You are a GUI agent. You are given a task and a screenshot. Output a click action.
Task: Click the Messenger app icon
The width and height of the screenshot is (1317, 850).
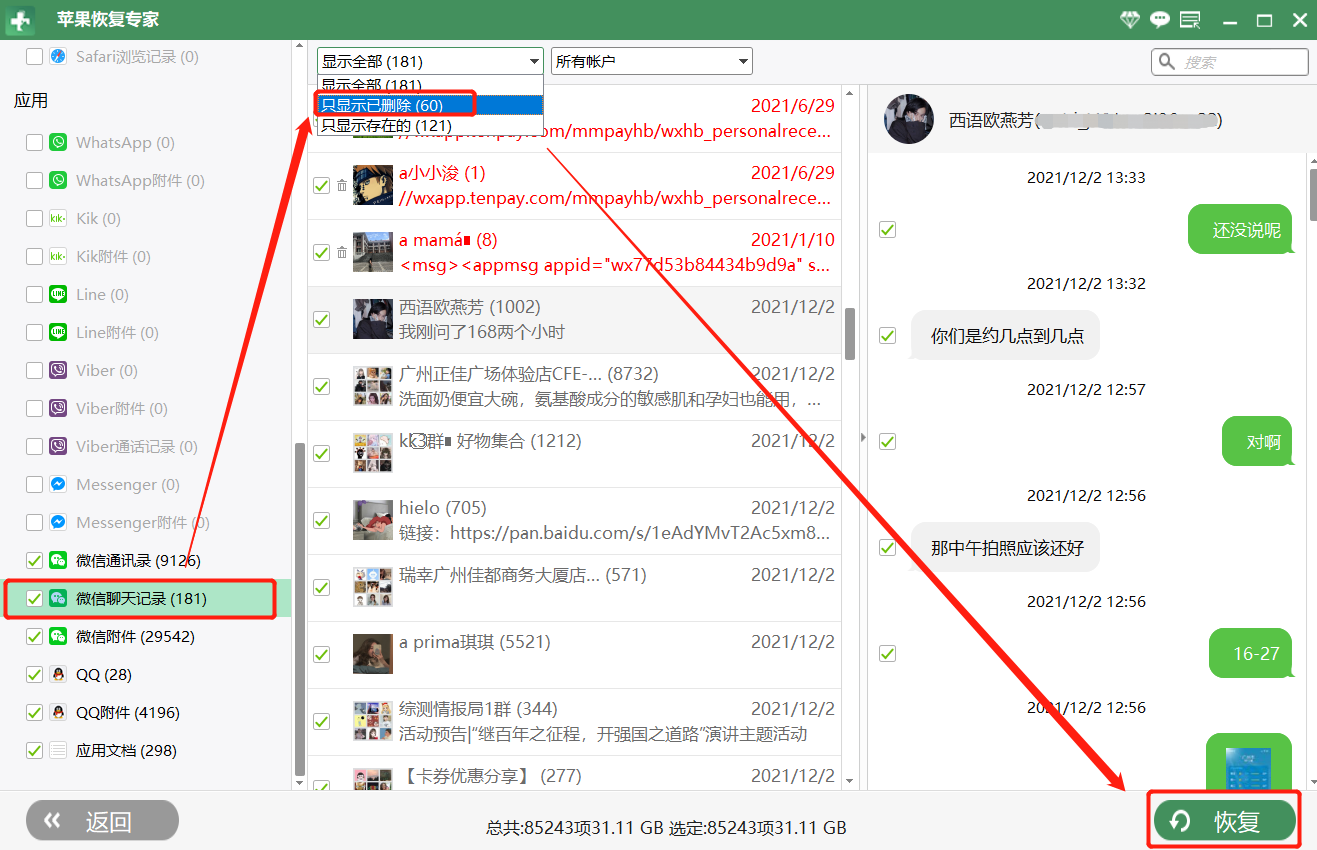pyautogui.click(x=59, y=485)
